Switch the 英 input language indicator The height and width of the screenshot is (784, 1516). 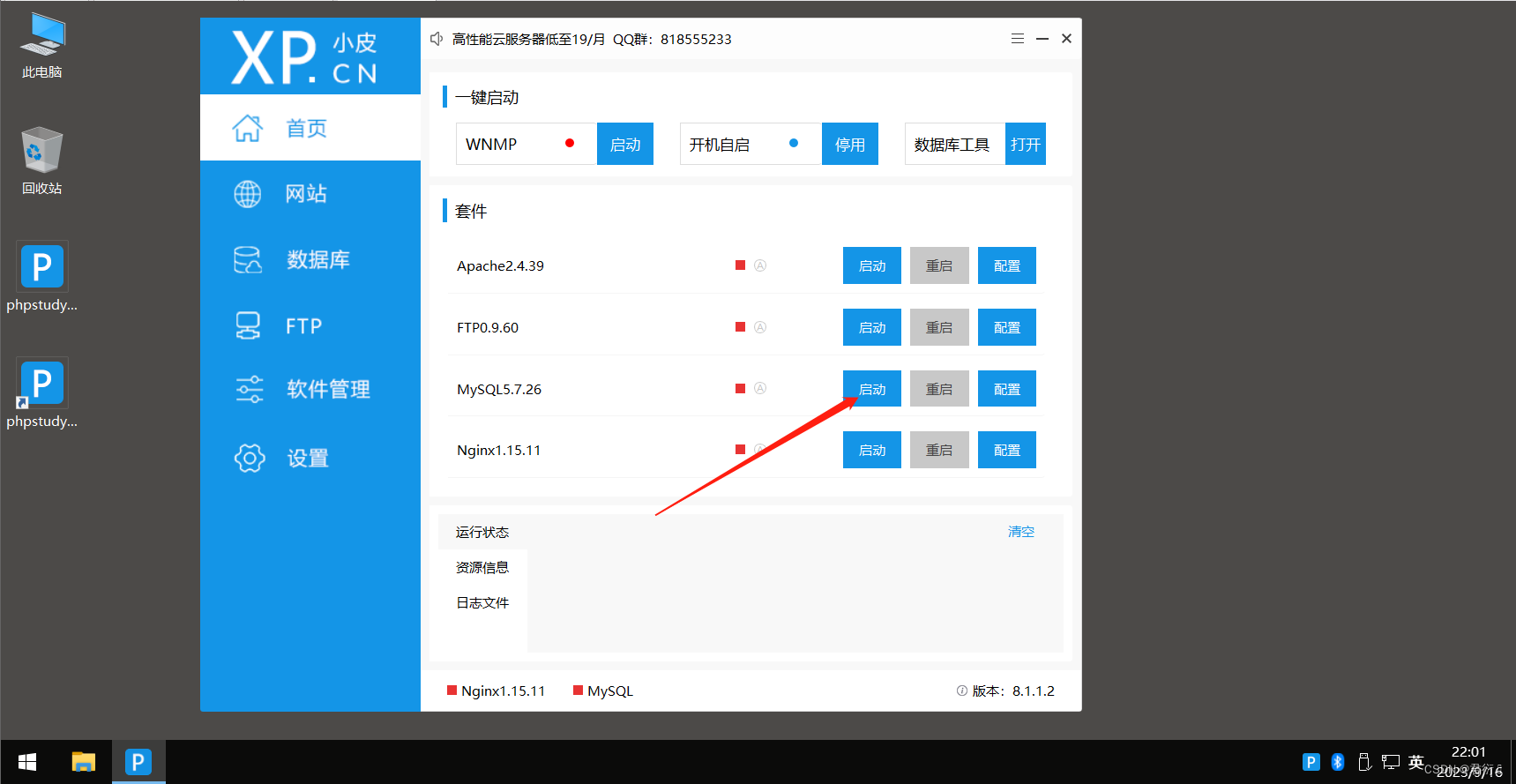(1416, 762)
